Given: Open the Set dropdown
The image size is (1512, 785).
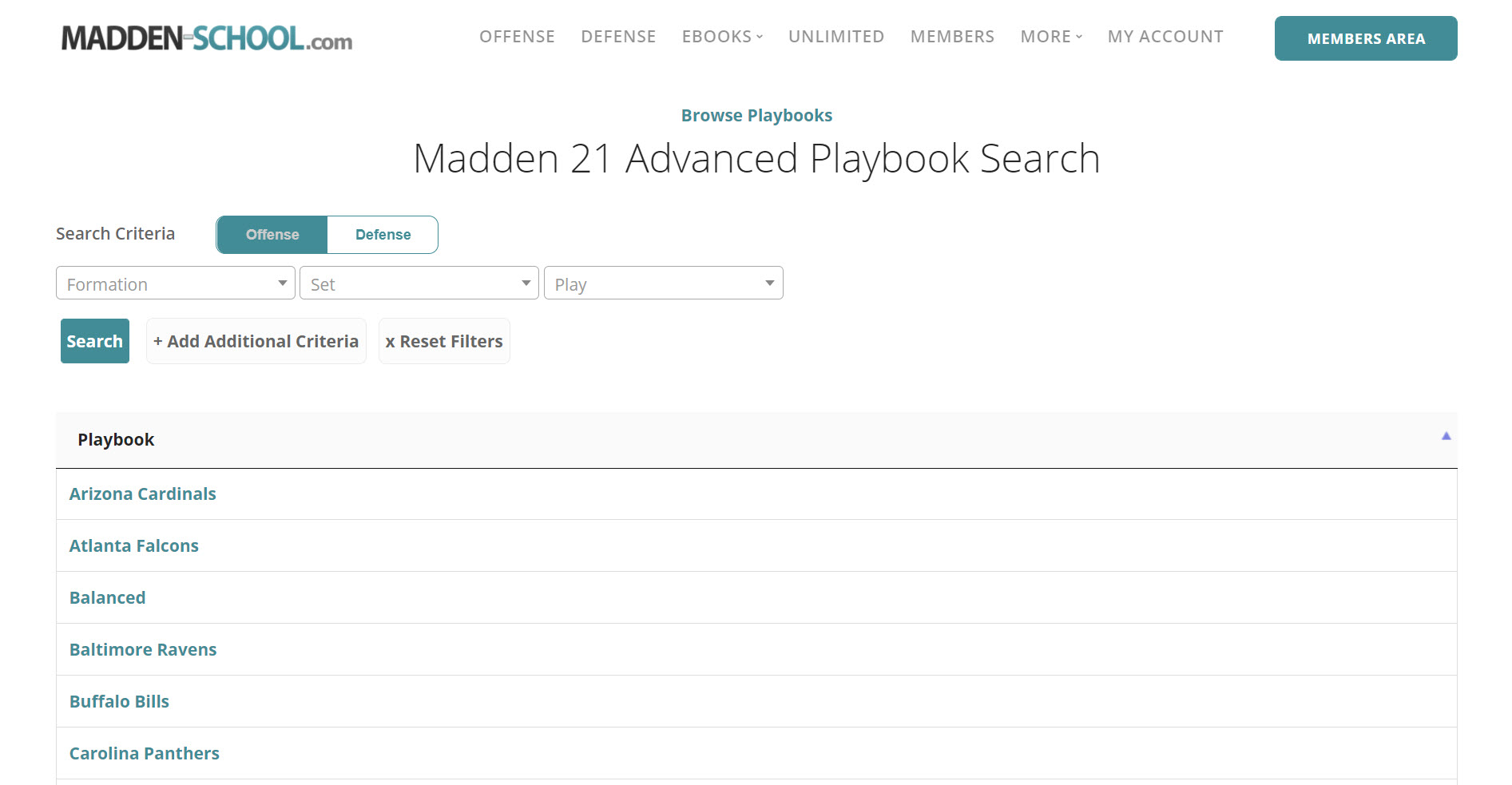Looking at the screenshot, I should [x=419, y=283].
